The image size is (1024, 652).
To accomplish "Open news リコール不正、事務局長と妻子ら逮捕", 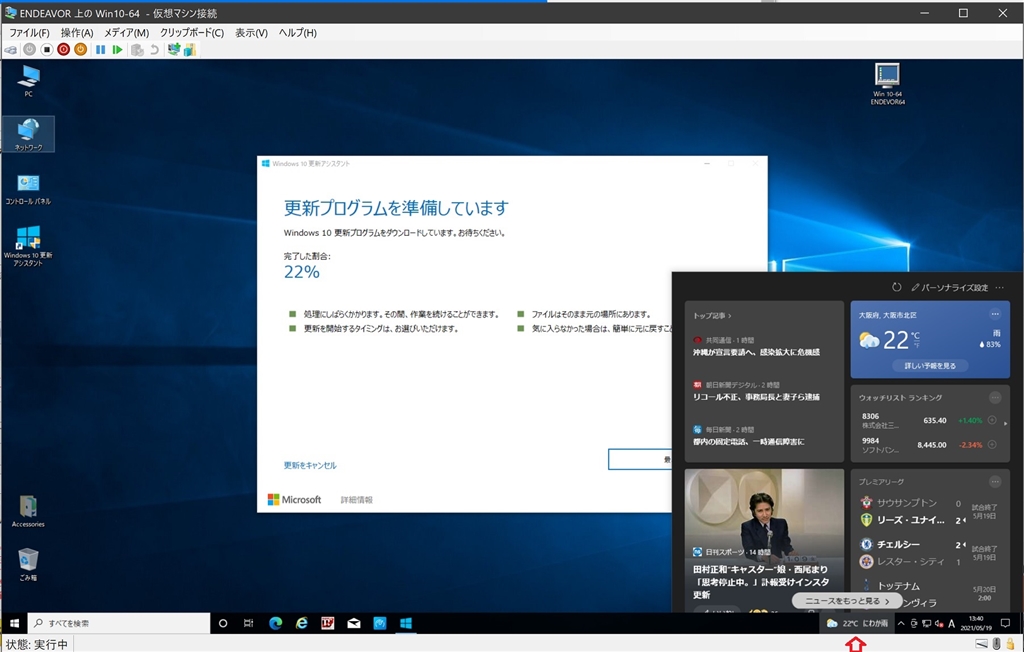I will [x=756, y=397].
